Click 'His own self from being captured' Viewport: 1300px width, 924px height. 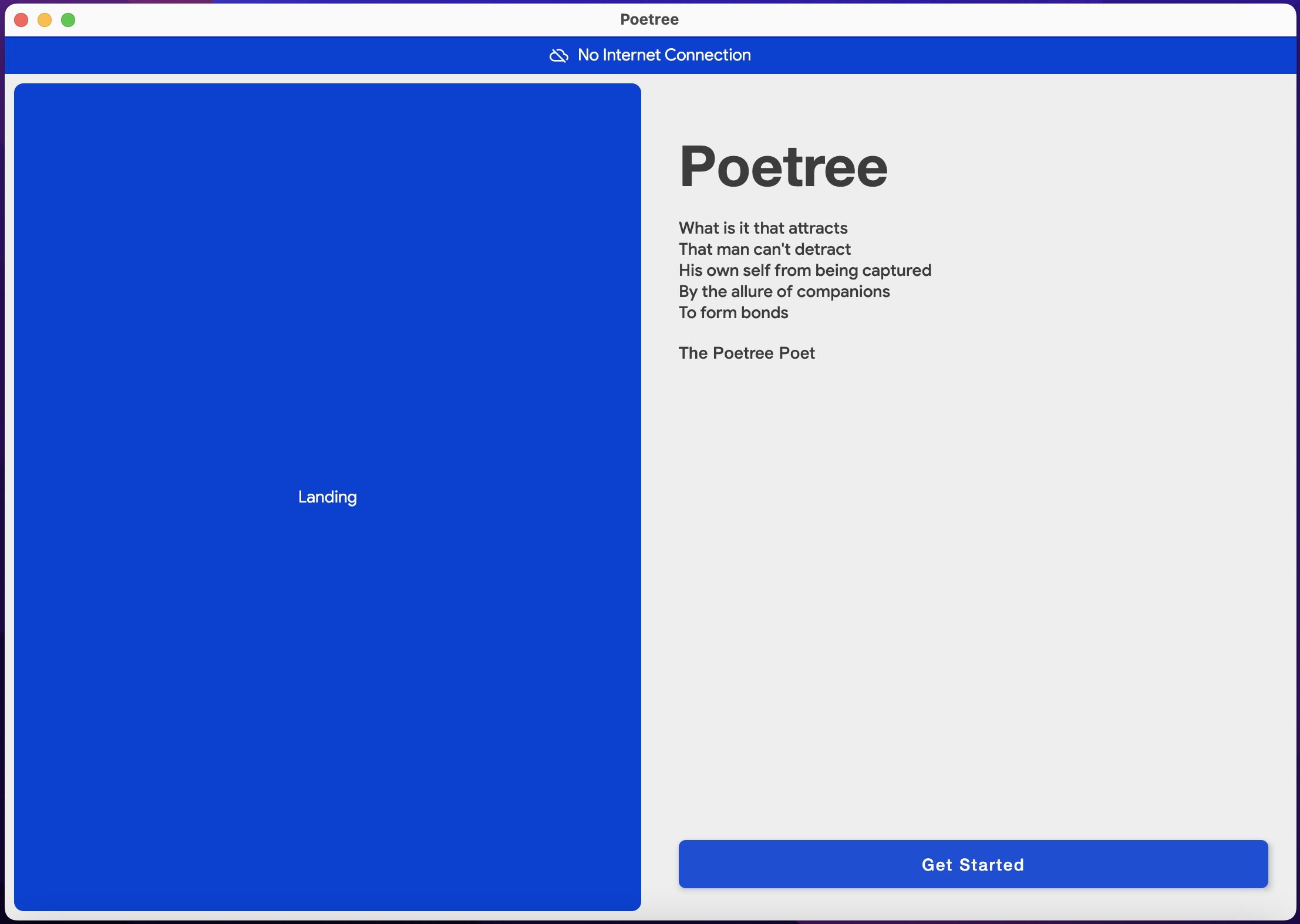(804, 270)
